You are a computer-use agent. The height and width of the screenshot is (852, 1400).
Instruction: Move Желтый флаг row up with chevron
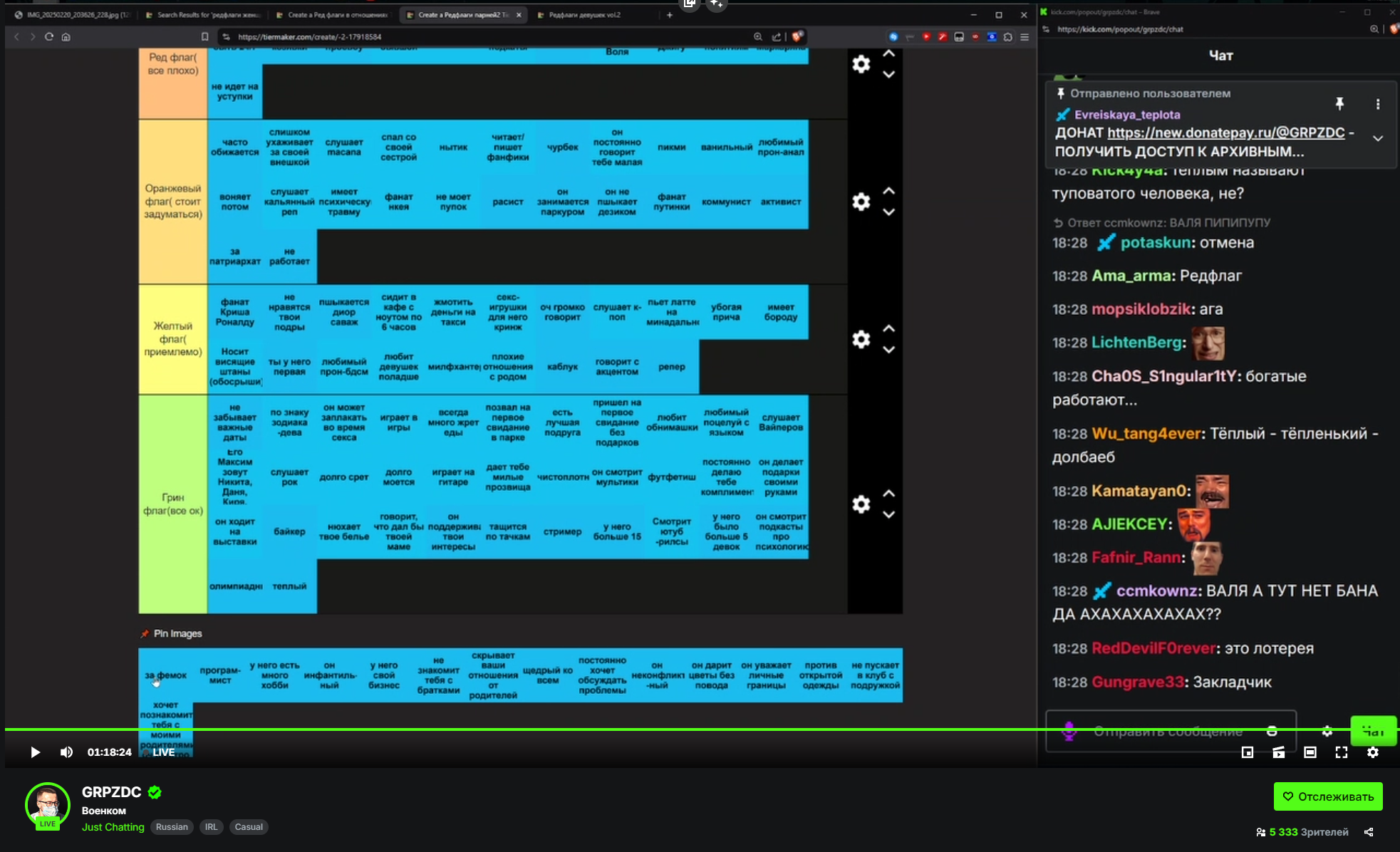pos(888,328)
